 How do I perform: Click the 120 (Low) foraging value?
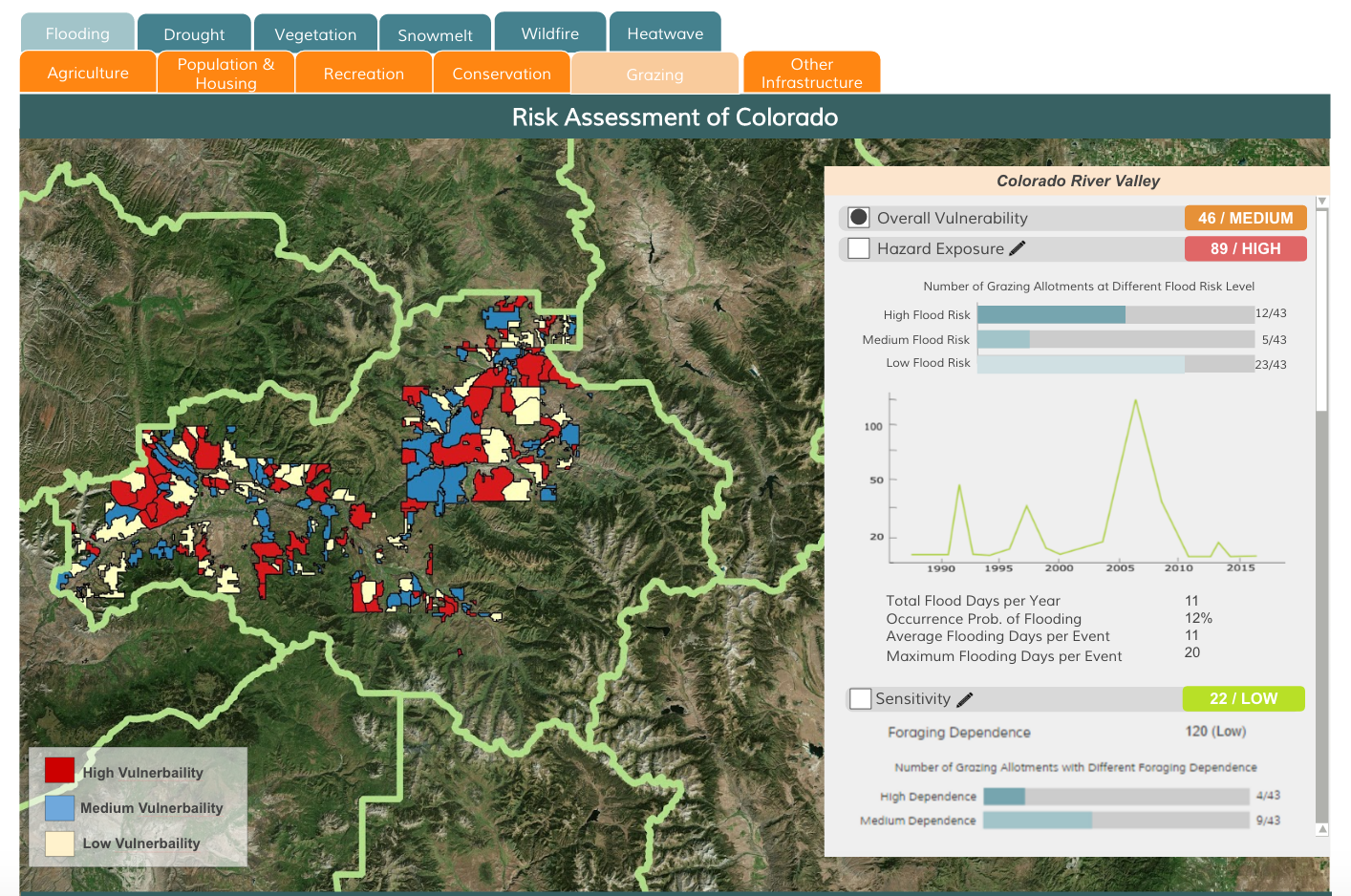1215,731
